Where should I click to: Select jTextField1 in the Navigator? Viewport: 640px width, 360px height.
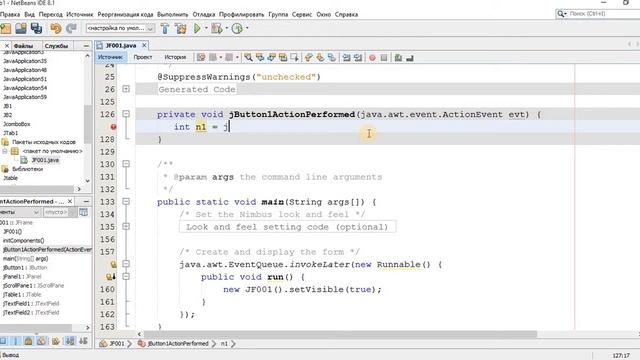pos(31,303)
